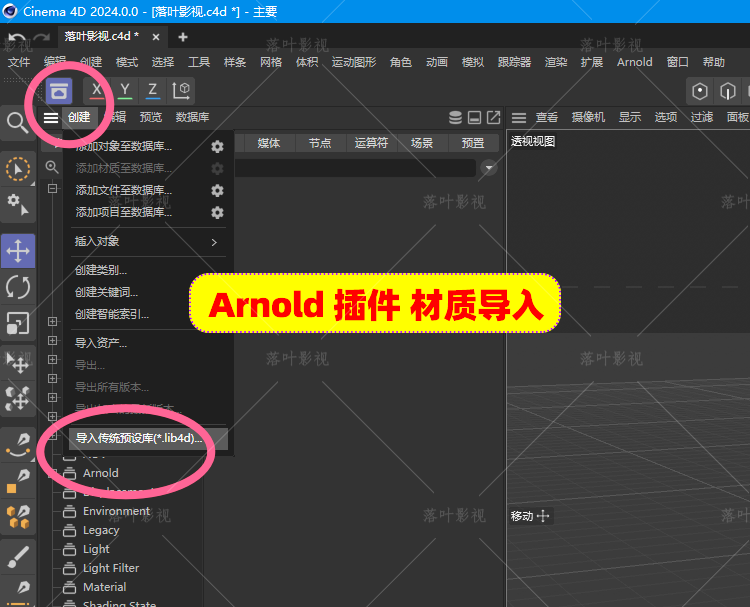Open the 文件 menu
This screenshot has height=607, width=750.
click(19, 62)
